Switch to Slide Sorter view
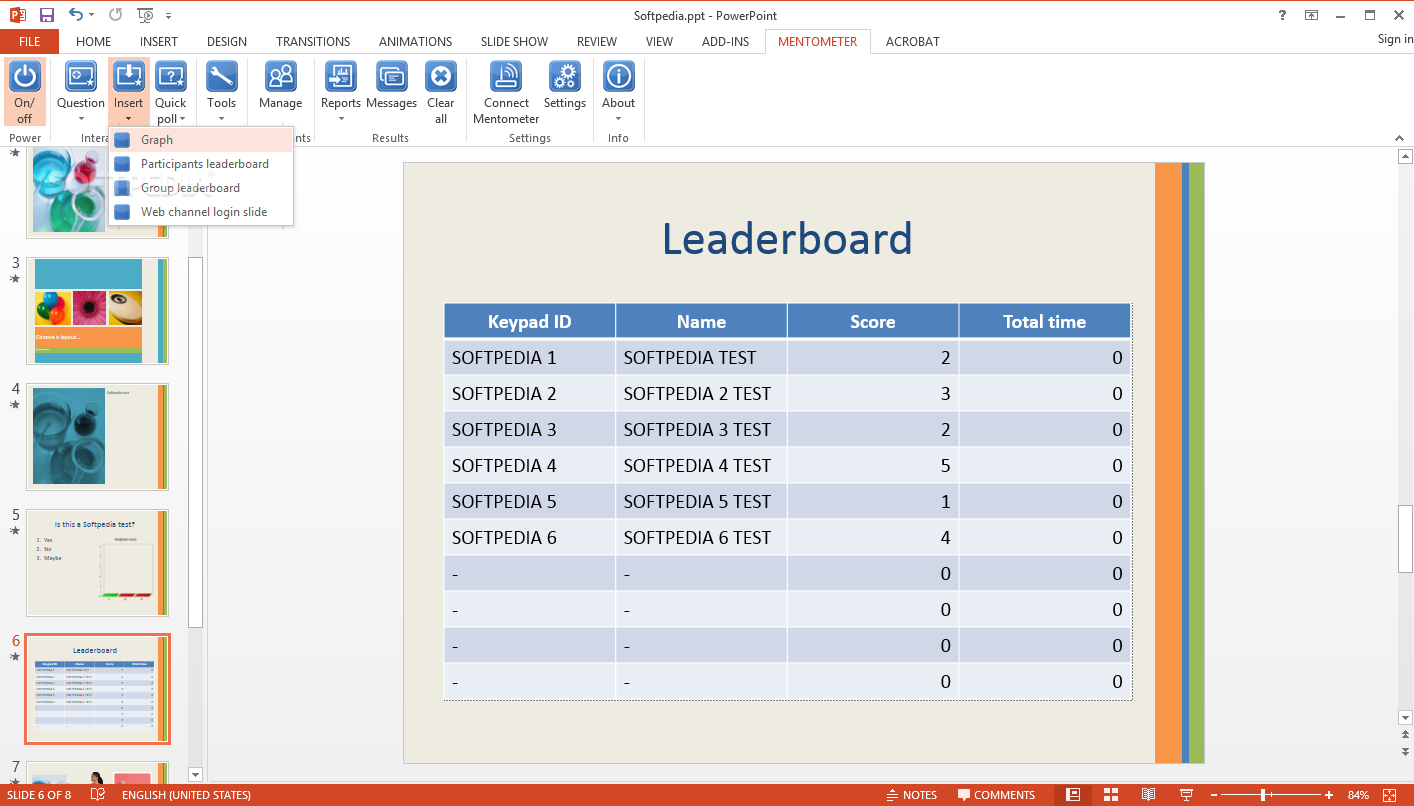The image size is (1414, 806). pyautogui.click(x=1111, y=795)
